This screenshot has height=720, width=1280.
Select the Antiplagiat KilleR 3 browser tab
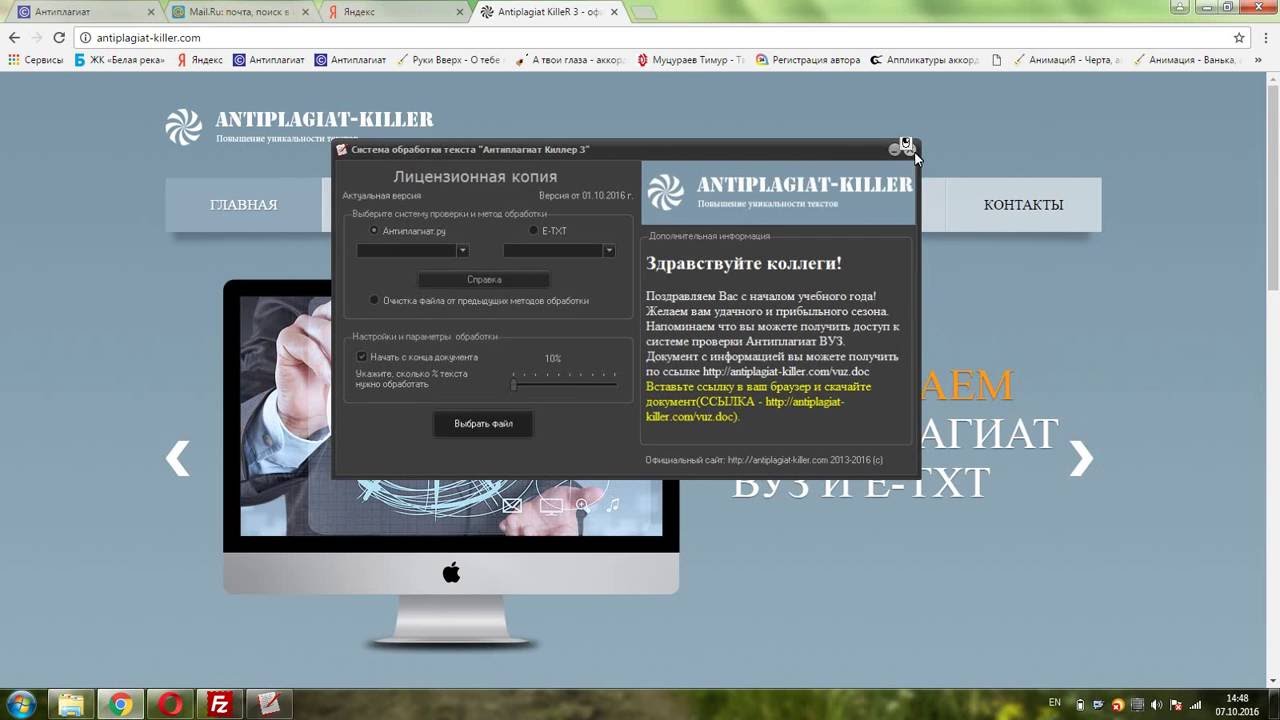551,12
